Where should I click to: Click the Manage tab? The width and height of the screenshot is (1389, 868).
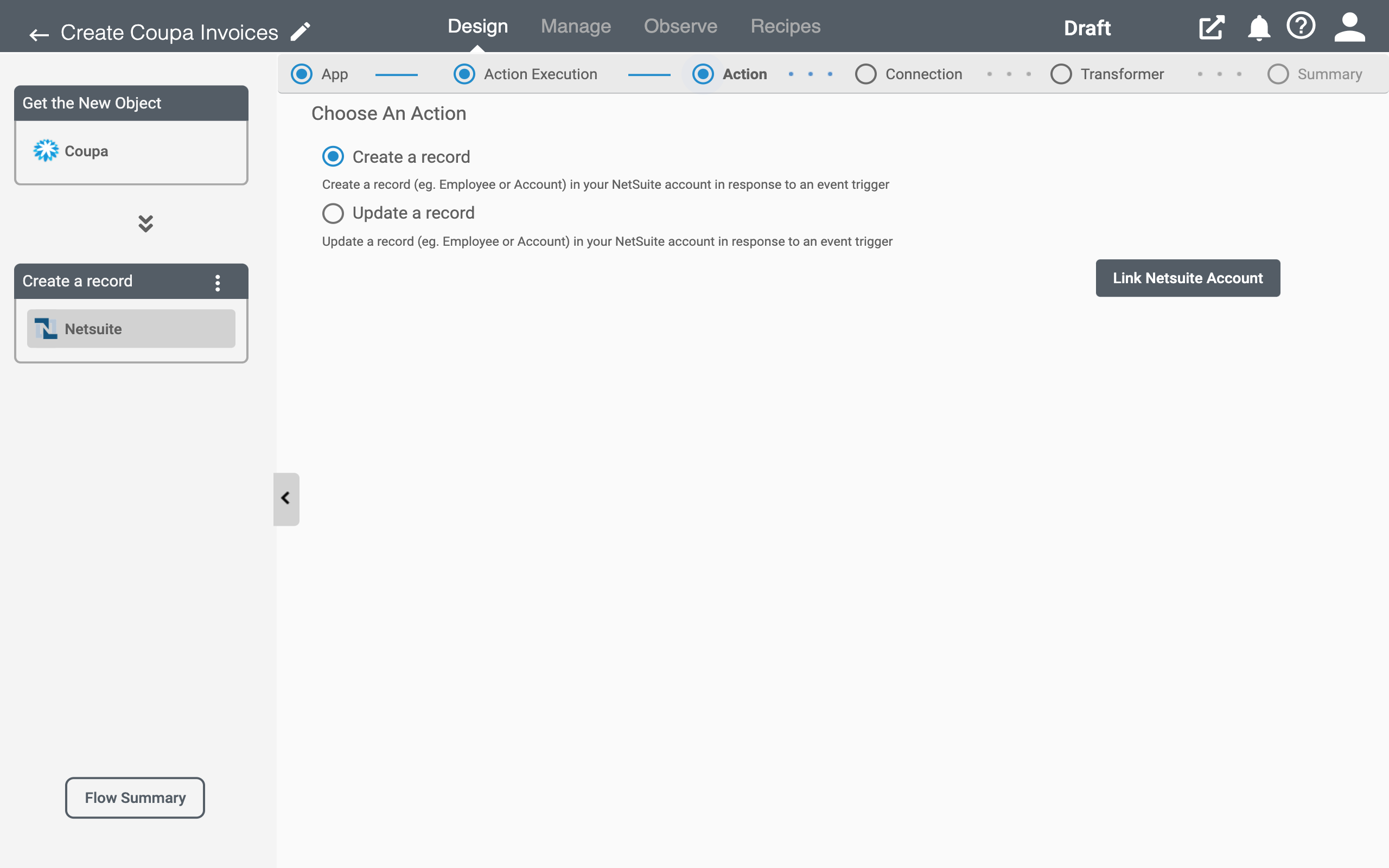coord(576,26)
